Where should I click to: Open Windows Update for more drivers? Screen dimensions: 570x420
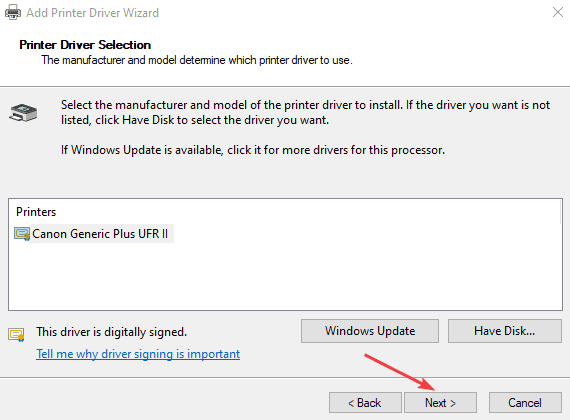(370, 331)
